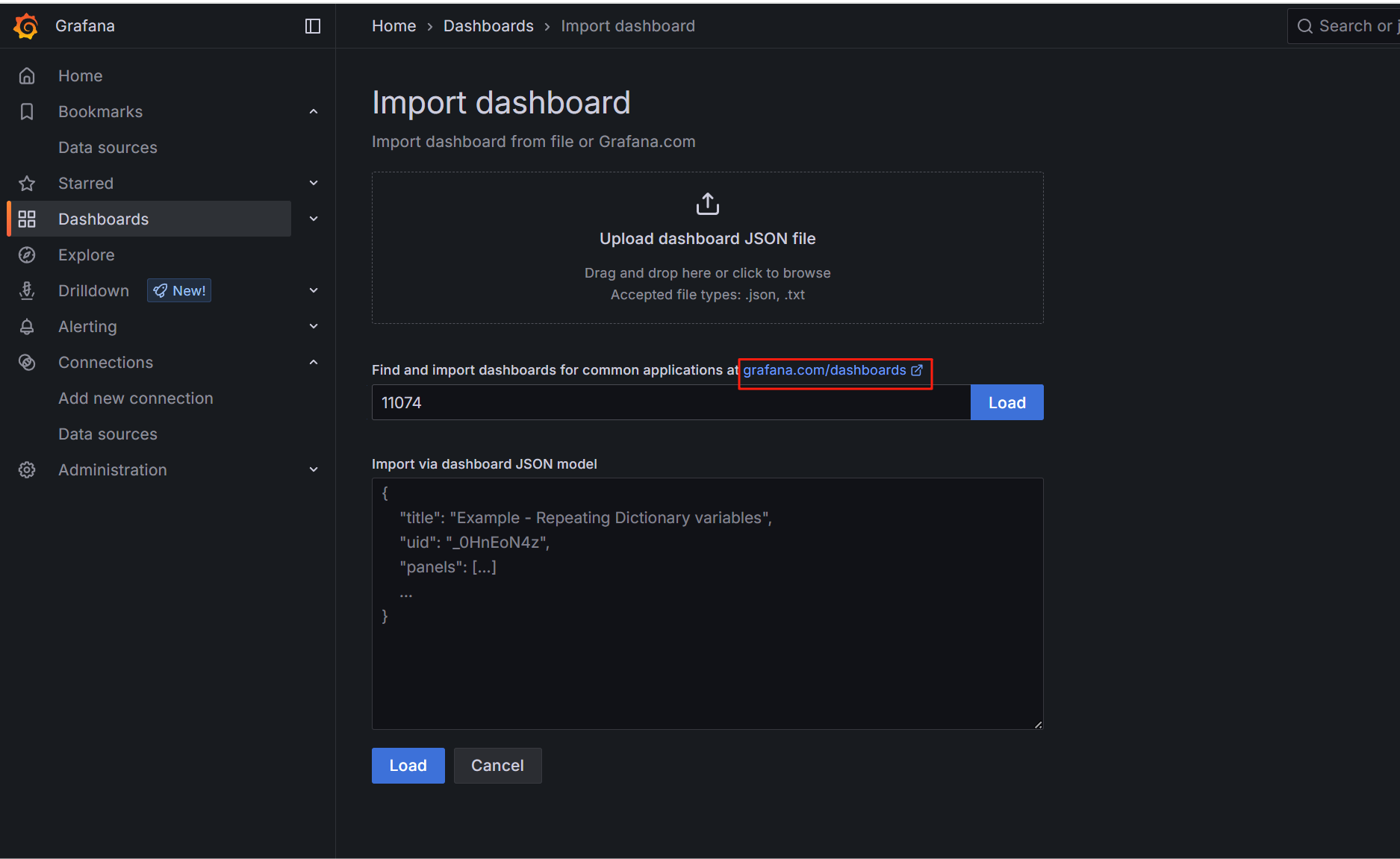The height and width of the screenshot is (859, 1400).
Task: Click the upload arrow icon
Action: 708,203
